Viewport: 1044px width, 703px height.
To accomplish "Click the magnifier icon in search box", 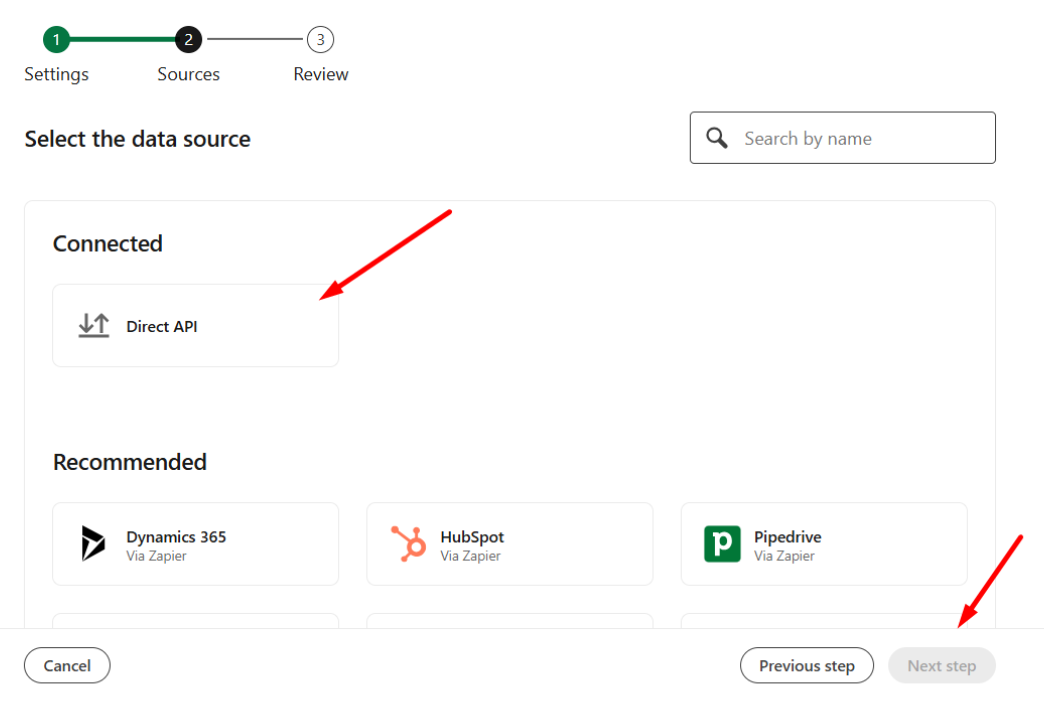I will pos(717,138).
